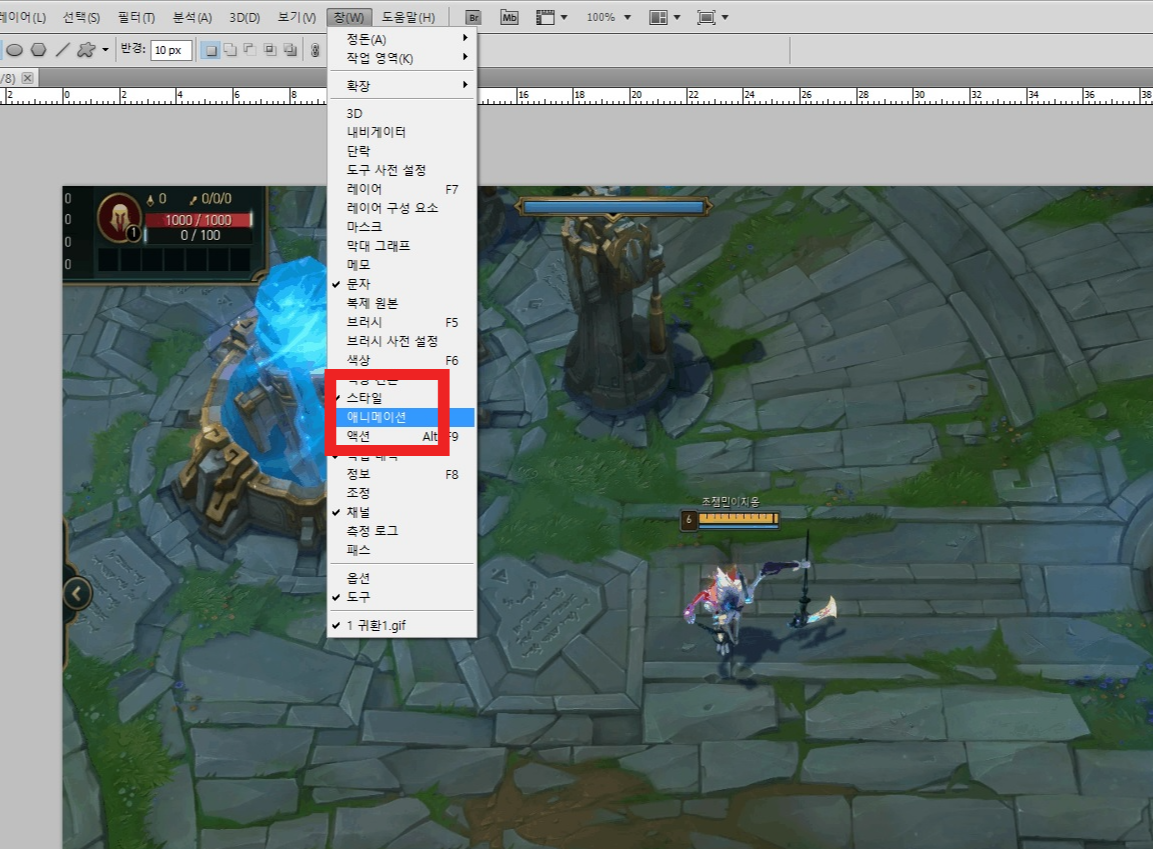Select 도구 사전 설정 menu entry
The width and height of the screenshot is (1153, 849).
click(x=402, y=170)
